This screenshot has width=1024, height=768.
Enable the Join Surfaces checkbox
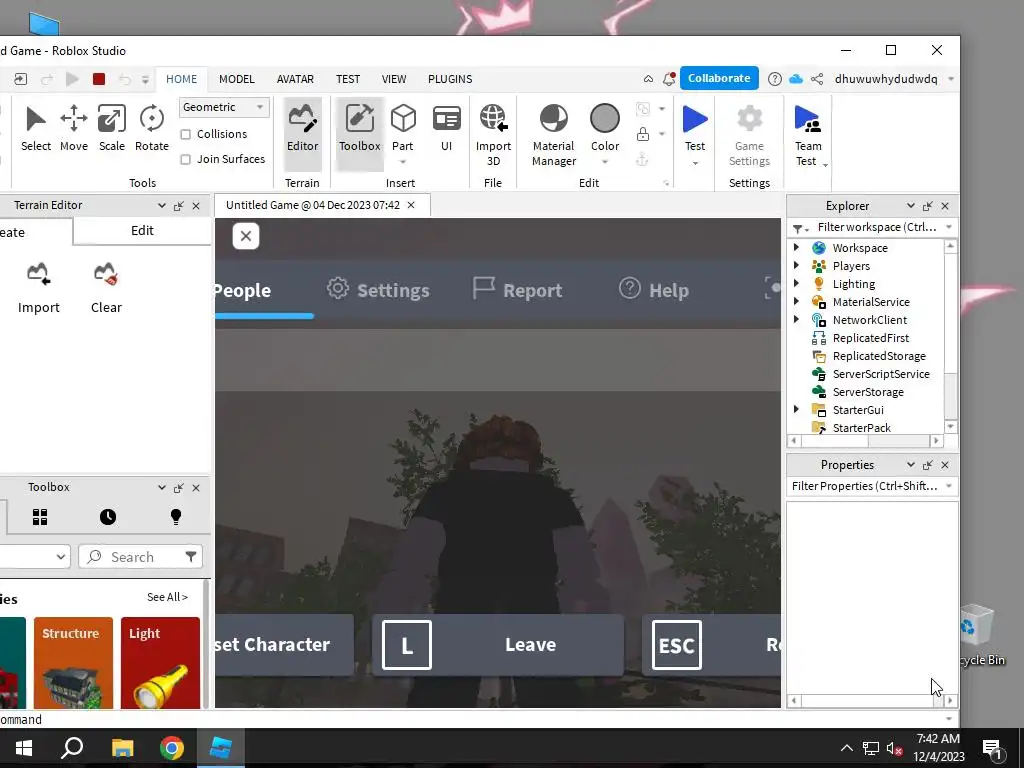coord(185,159)
